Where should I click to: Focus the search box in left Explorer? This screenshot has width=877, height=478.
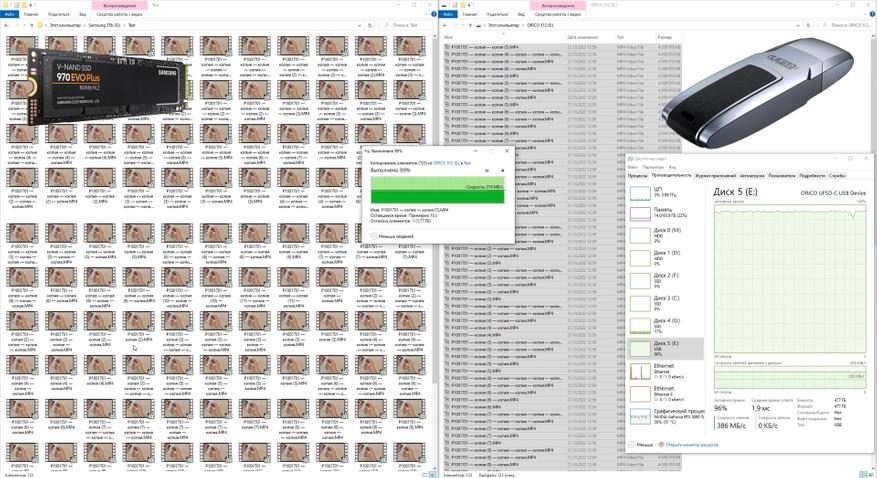tap(407, 25)
